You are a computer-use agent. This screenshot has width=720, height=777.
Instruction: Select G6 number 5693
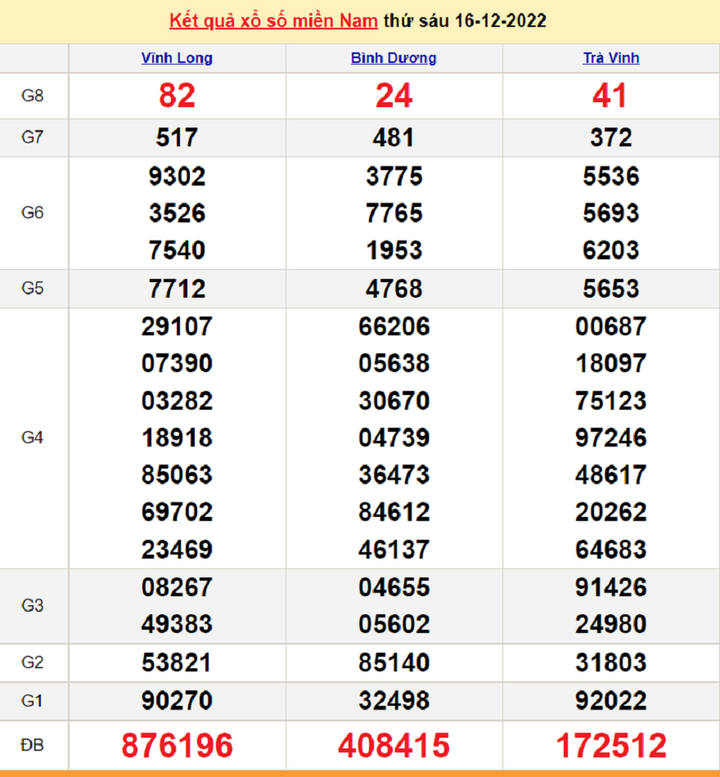tap(611, 213)
